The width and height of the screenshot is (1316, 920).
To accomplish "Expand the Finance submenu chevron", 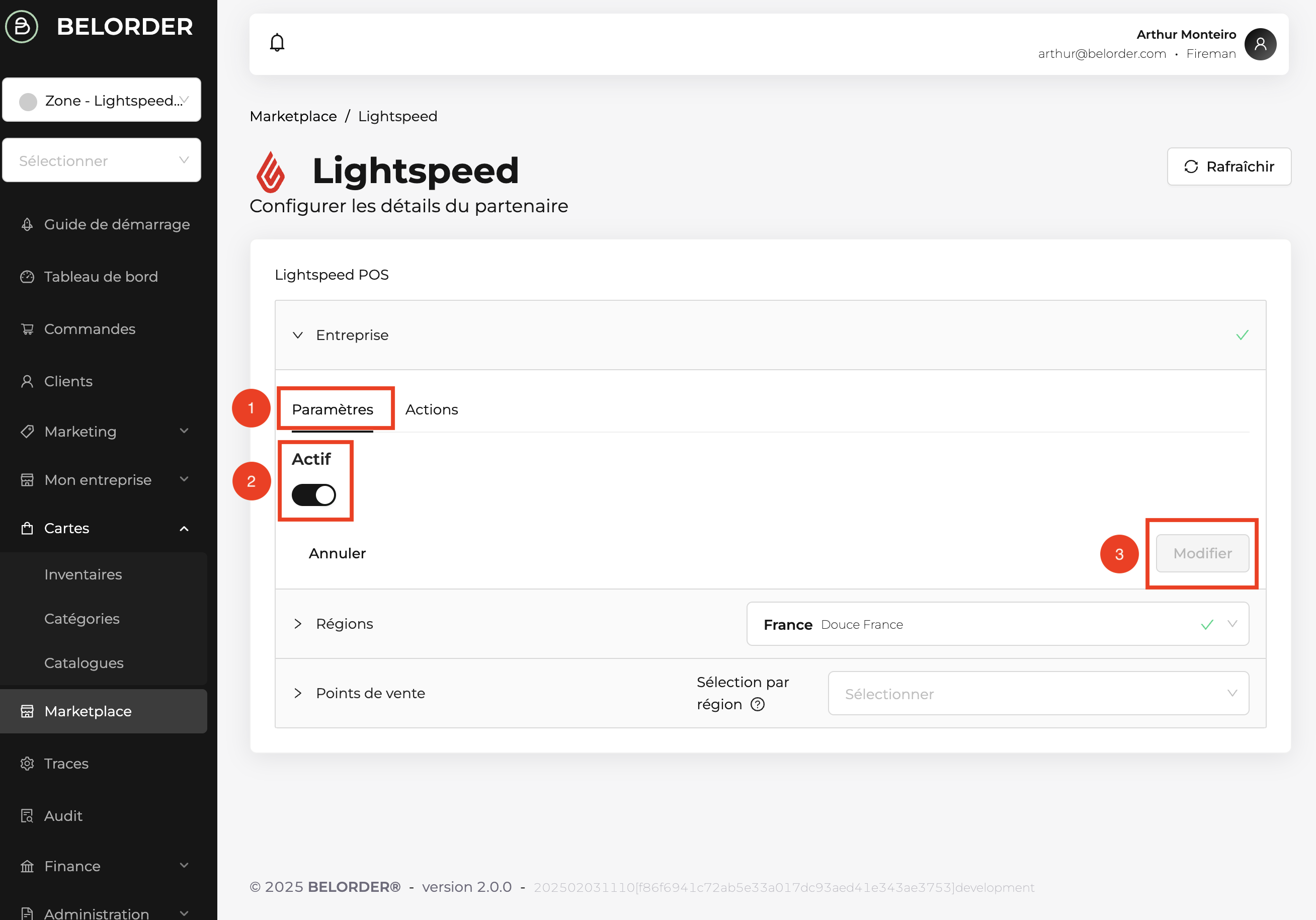I will point(184,866).
